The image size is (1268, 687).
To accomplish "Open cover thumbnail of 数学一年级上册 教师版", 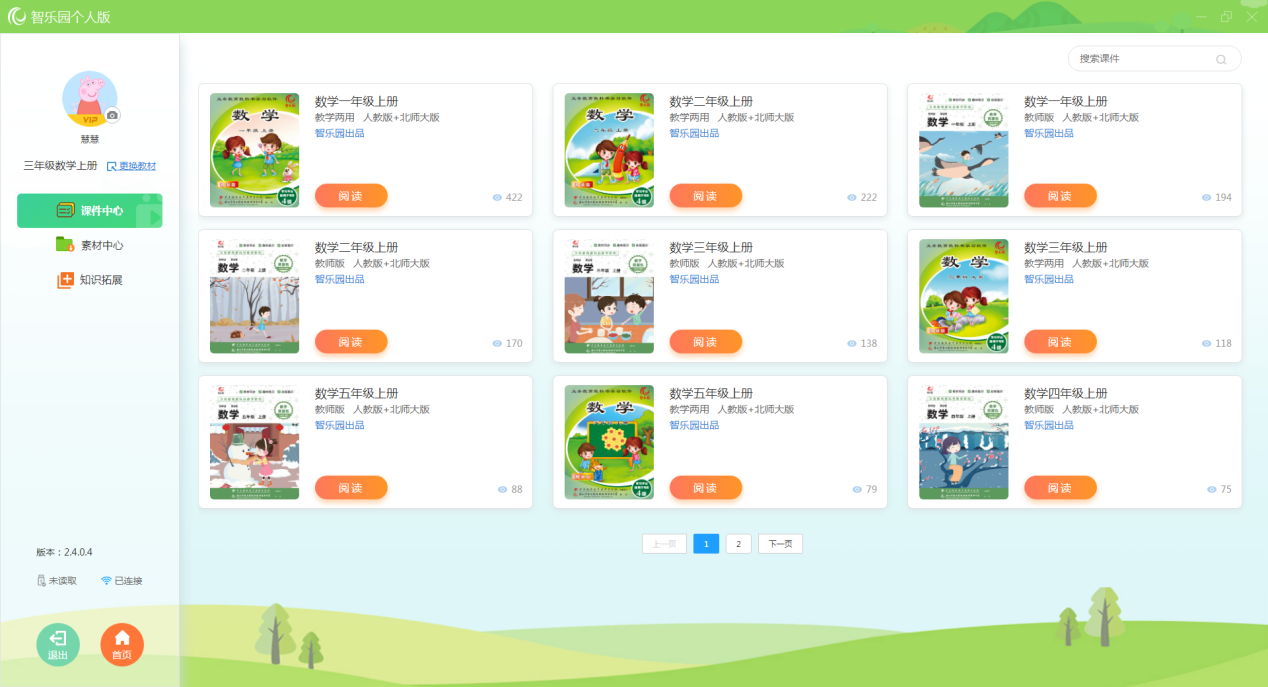I will point(964,150).
